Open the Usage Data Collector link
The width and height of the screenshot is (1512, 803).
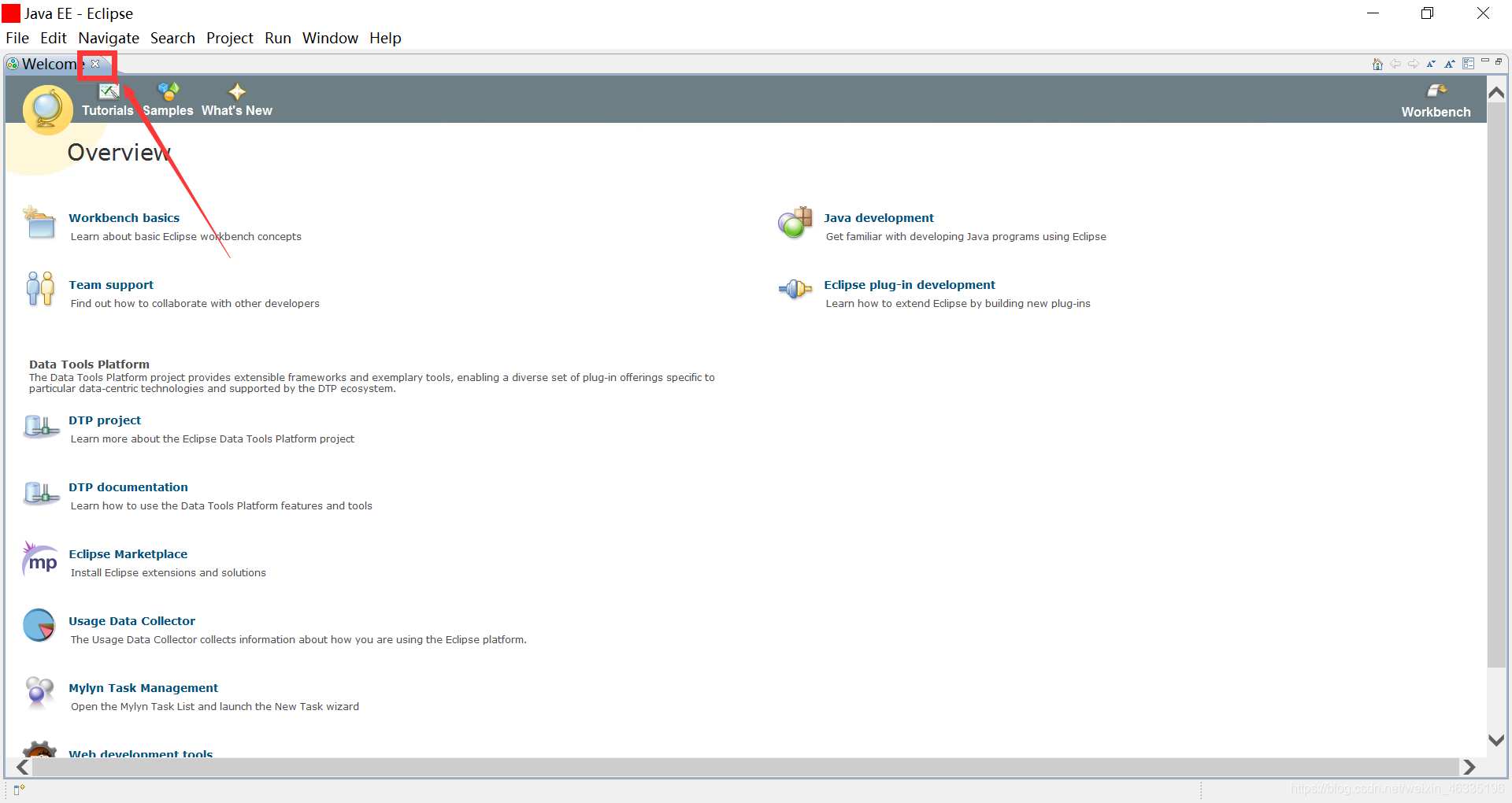click(x=132, y=621)
